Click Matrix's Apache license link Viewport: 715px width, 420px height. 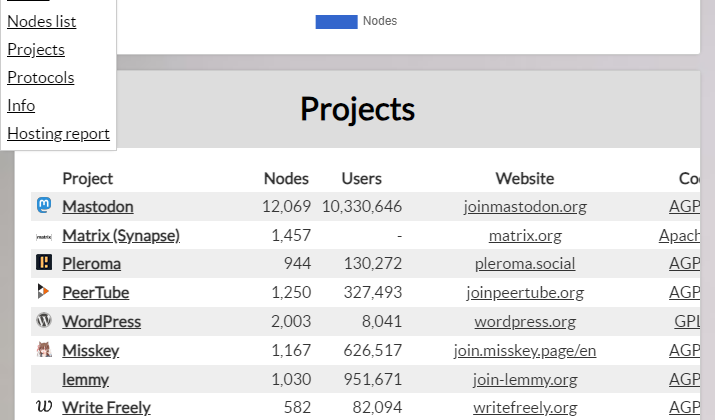tap(679, 235)
